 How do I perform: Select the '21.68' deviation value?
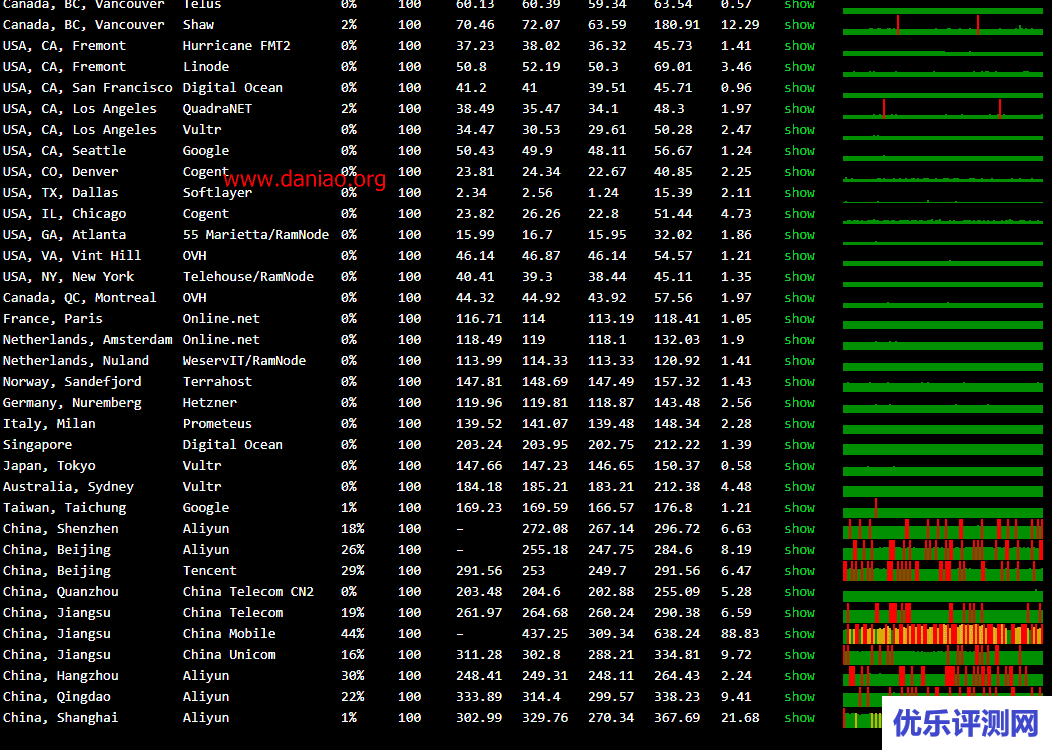click(740, 718)
